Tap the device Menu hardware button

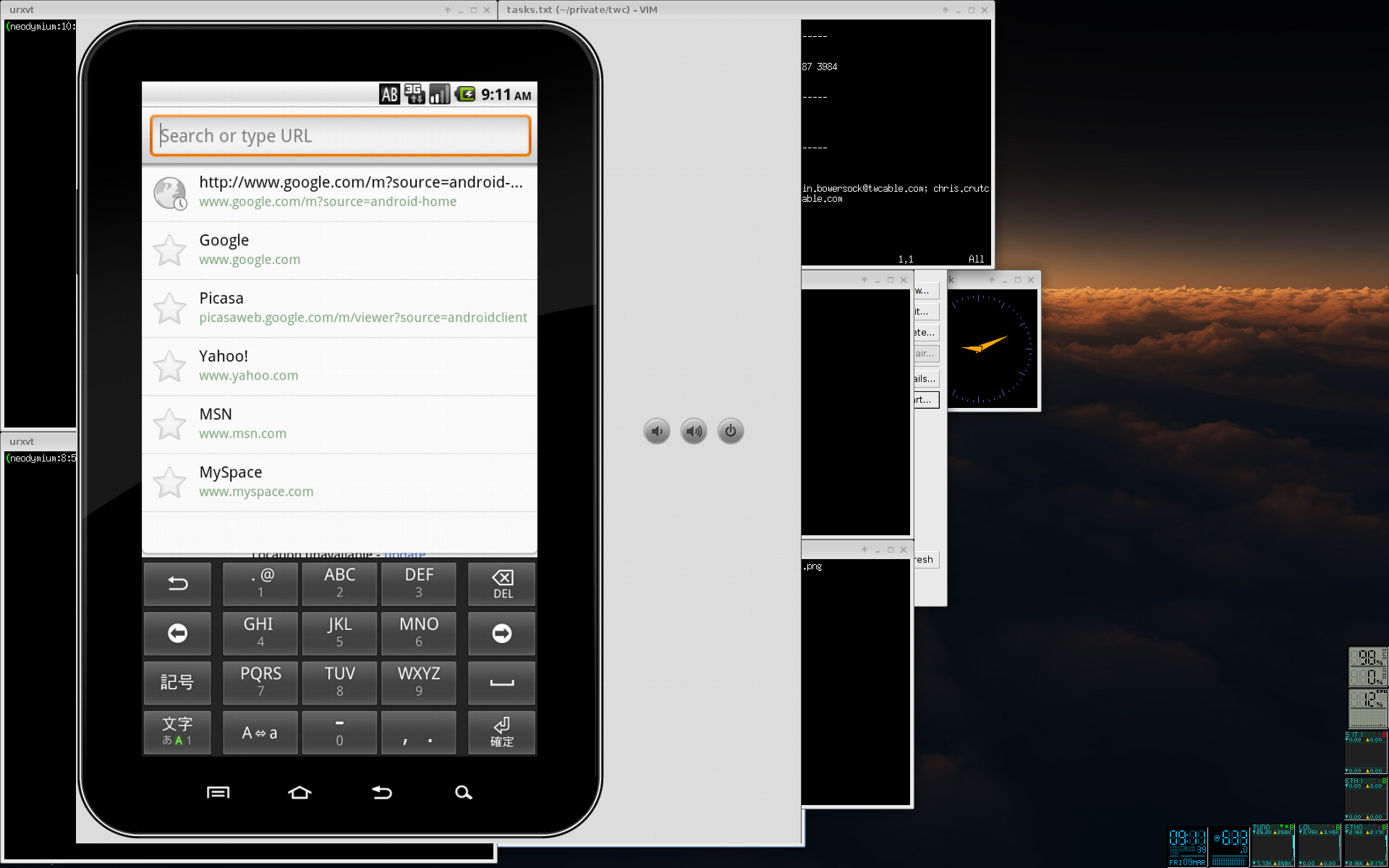[x=218, y=793]
